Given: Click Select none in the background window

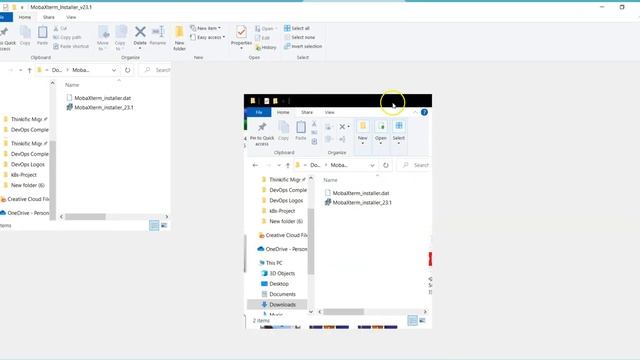Looking at the screenshot, I should (x=299, y=37).
